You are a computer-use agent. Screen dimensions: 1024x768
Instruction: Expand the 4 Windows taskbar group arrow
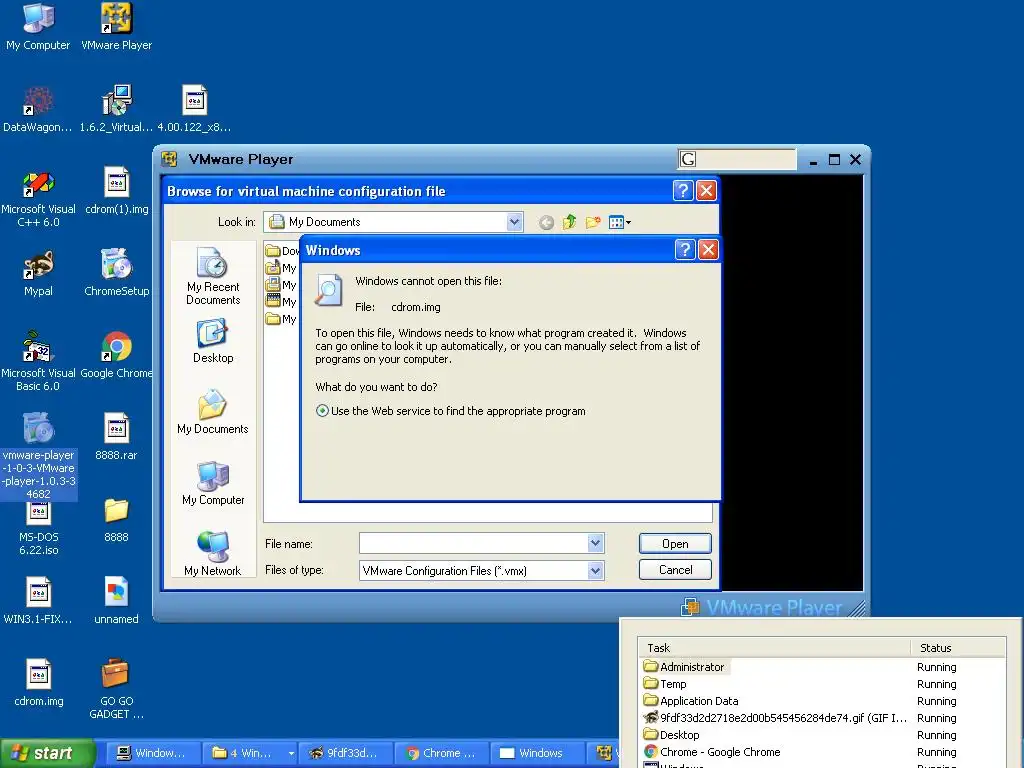coord(291,754)
